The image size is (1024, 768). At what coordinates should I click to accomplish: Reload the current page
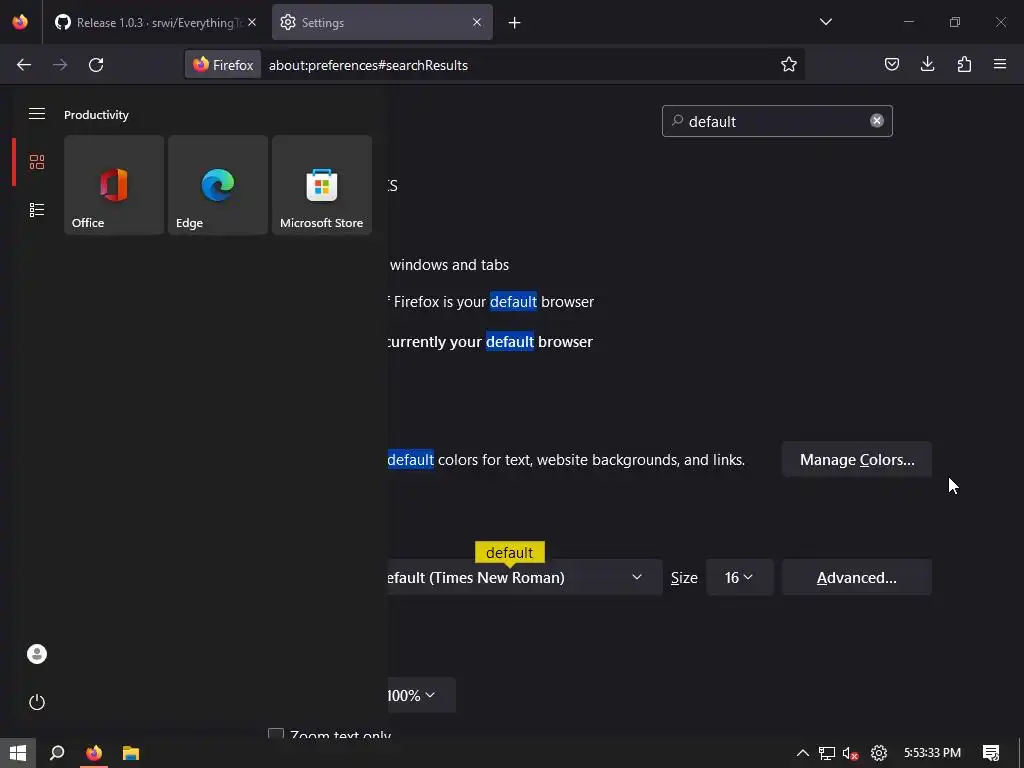96,65
